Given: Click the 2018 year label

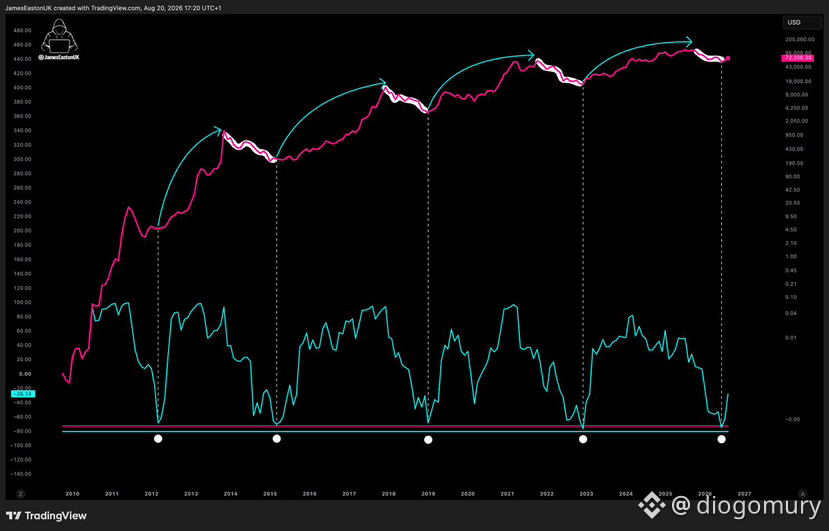Looking at the screenshot, I should pos(389,494).
